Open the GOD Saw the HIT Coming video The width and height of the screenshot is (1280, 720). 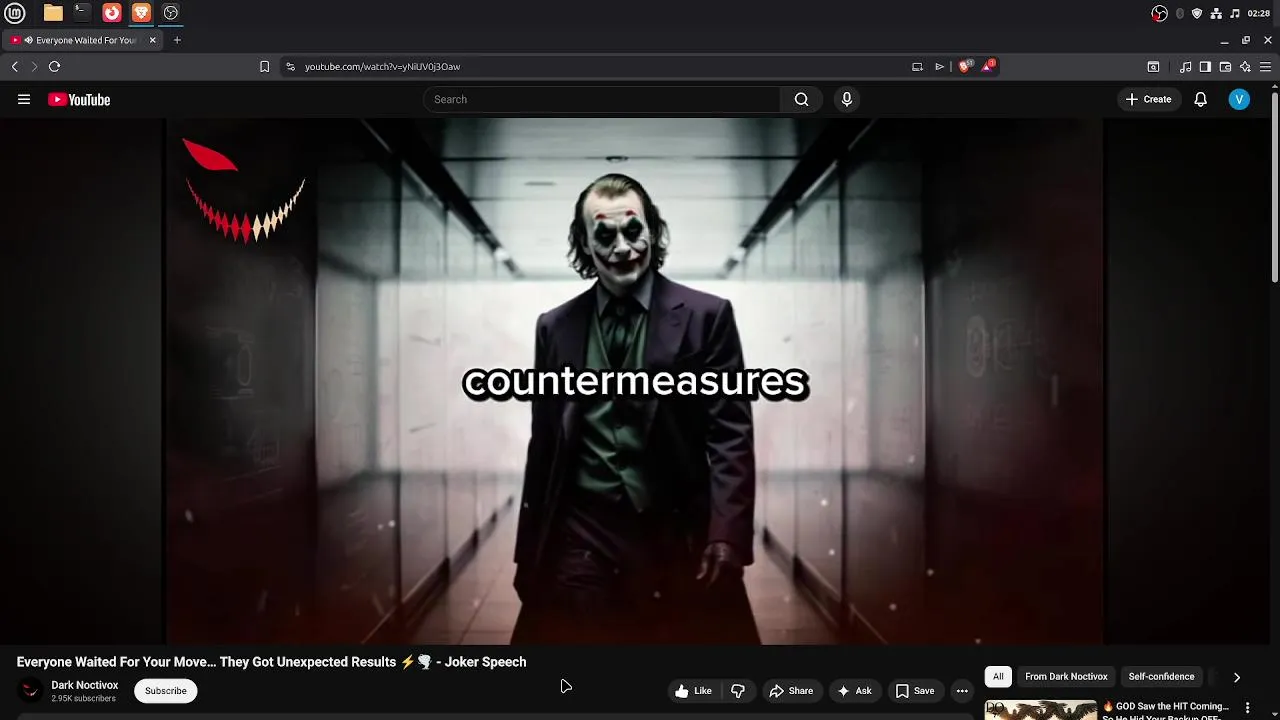[1166, 710]
